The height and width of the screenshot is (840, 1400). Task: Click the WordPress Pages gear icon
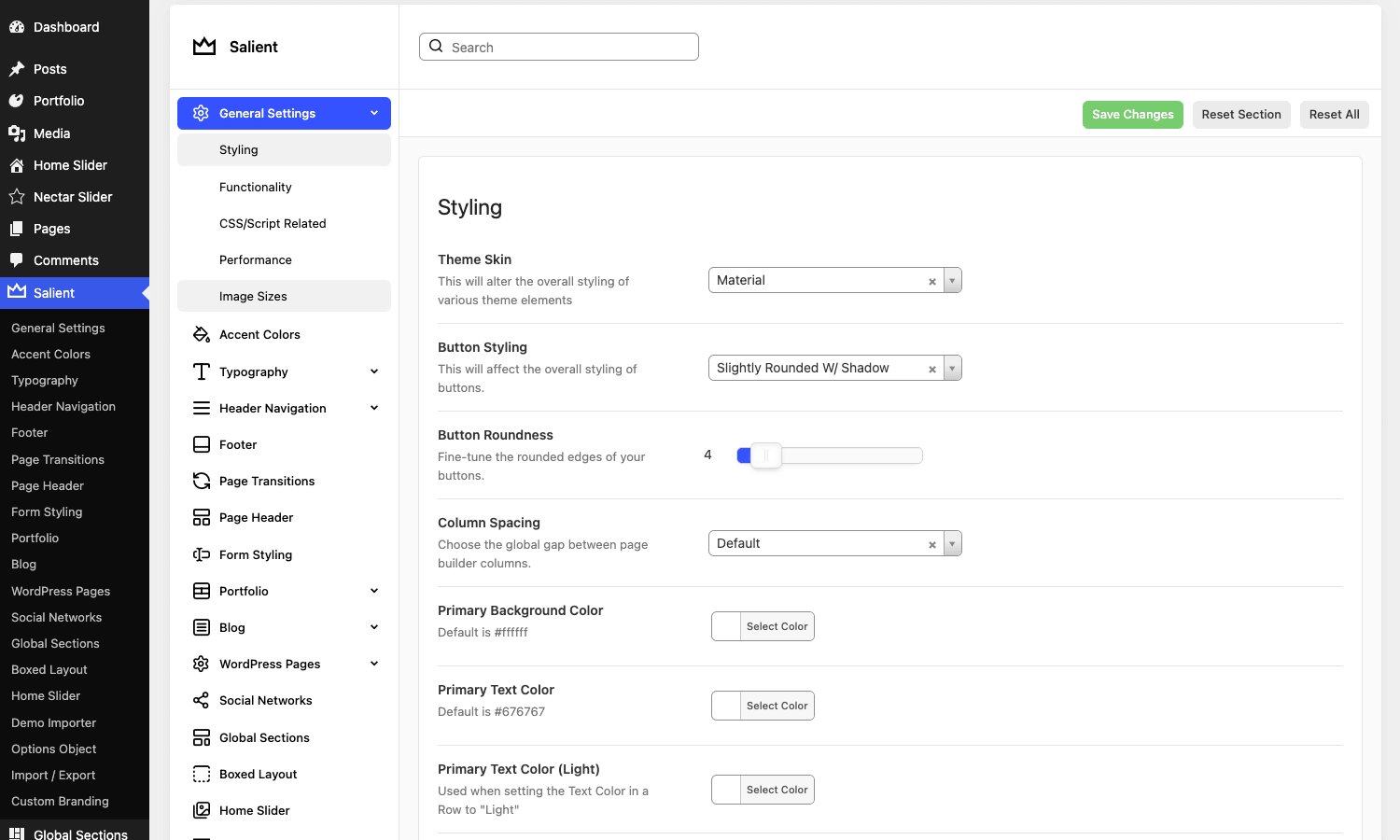click(x=201, y=664)
